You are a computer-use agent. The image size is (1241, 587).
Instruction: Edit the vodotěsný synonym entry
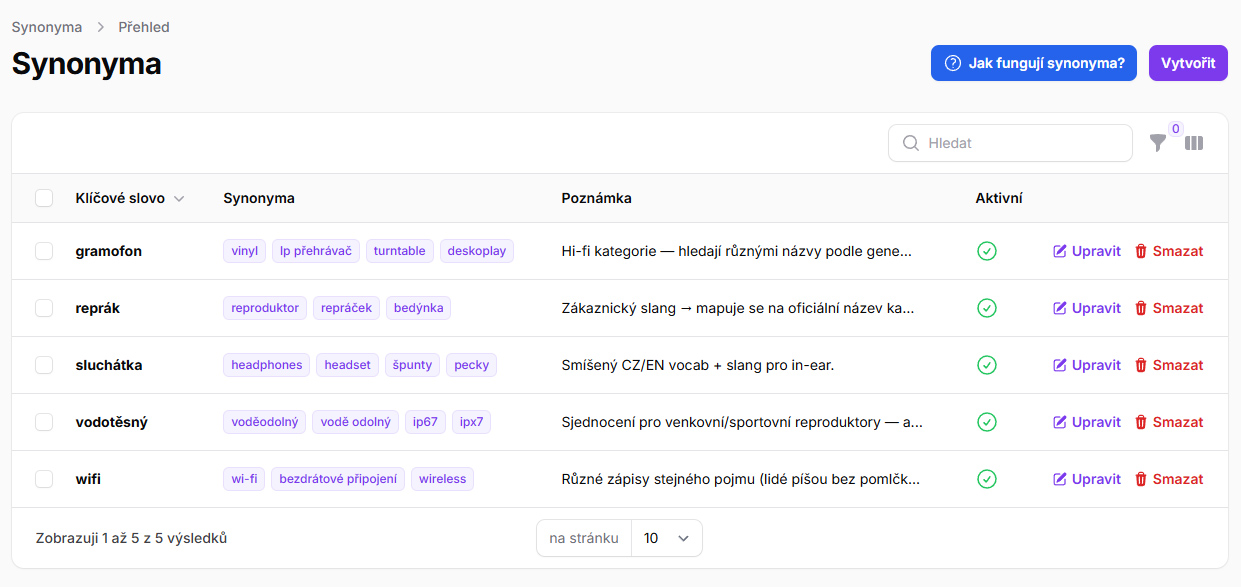1087,422
